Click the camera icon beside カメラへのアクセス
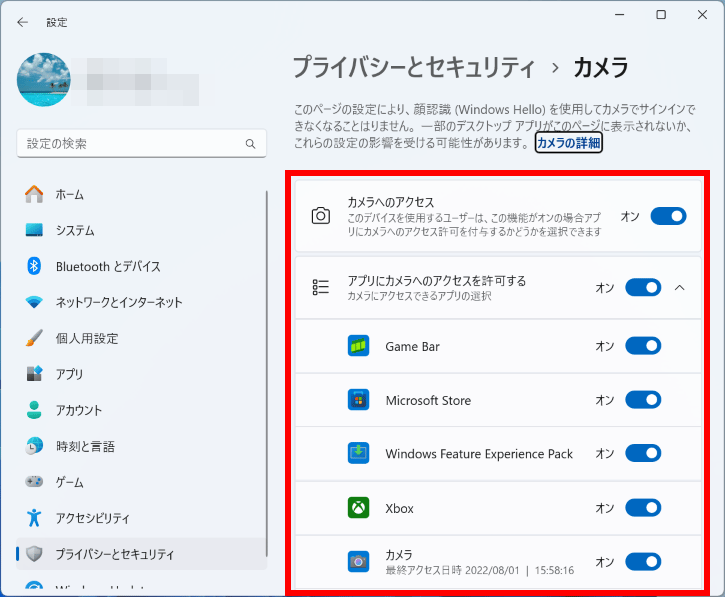 (x=320, y=216)
